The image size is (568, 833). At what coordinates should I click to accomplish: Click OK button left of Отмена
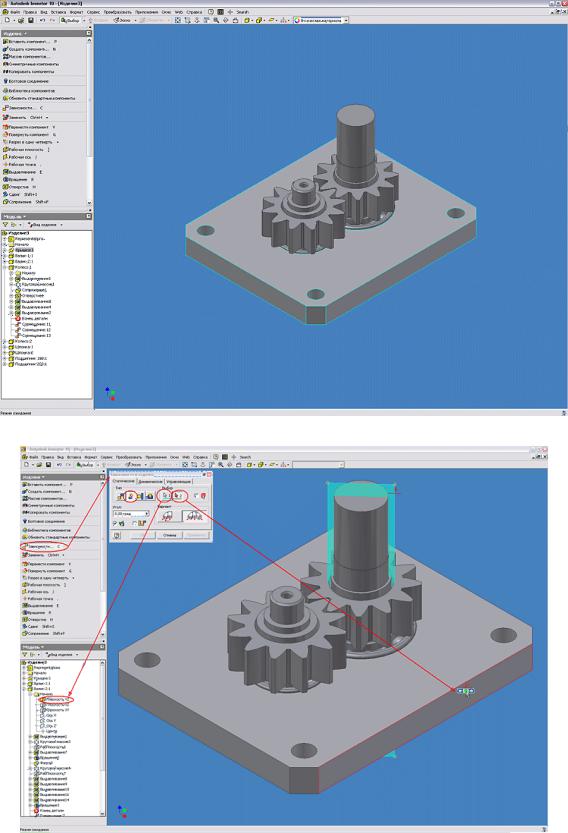click(142, 536)
